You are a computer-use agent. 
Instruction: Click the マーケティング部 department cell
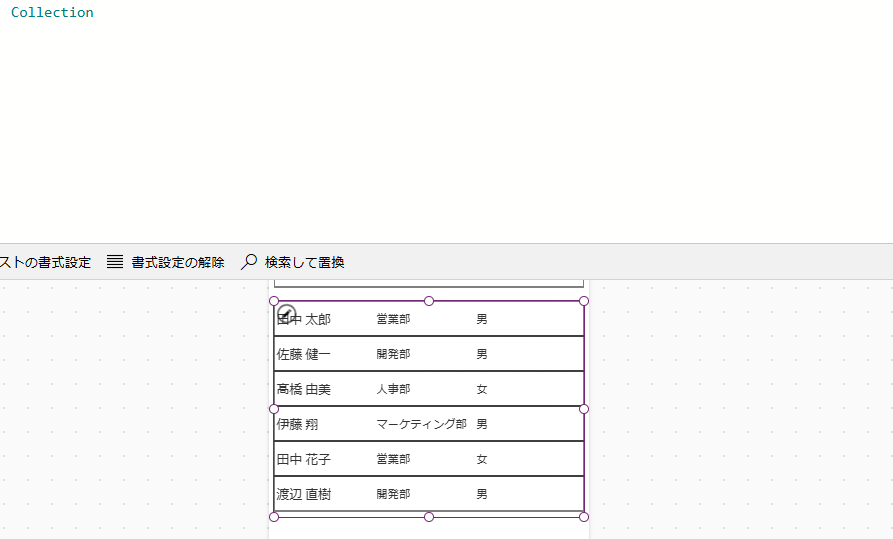(x=421, y=424)
